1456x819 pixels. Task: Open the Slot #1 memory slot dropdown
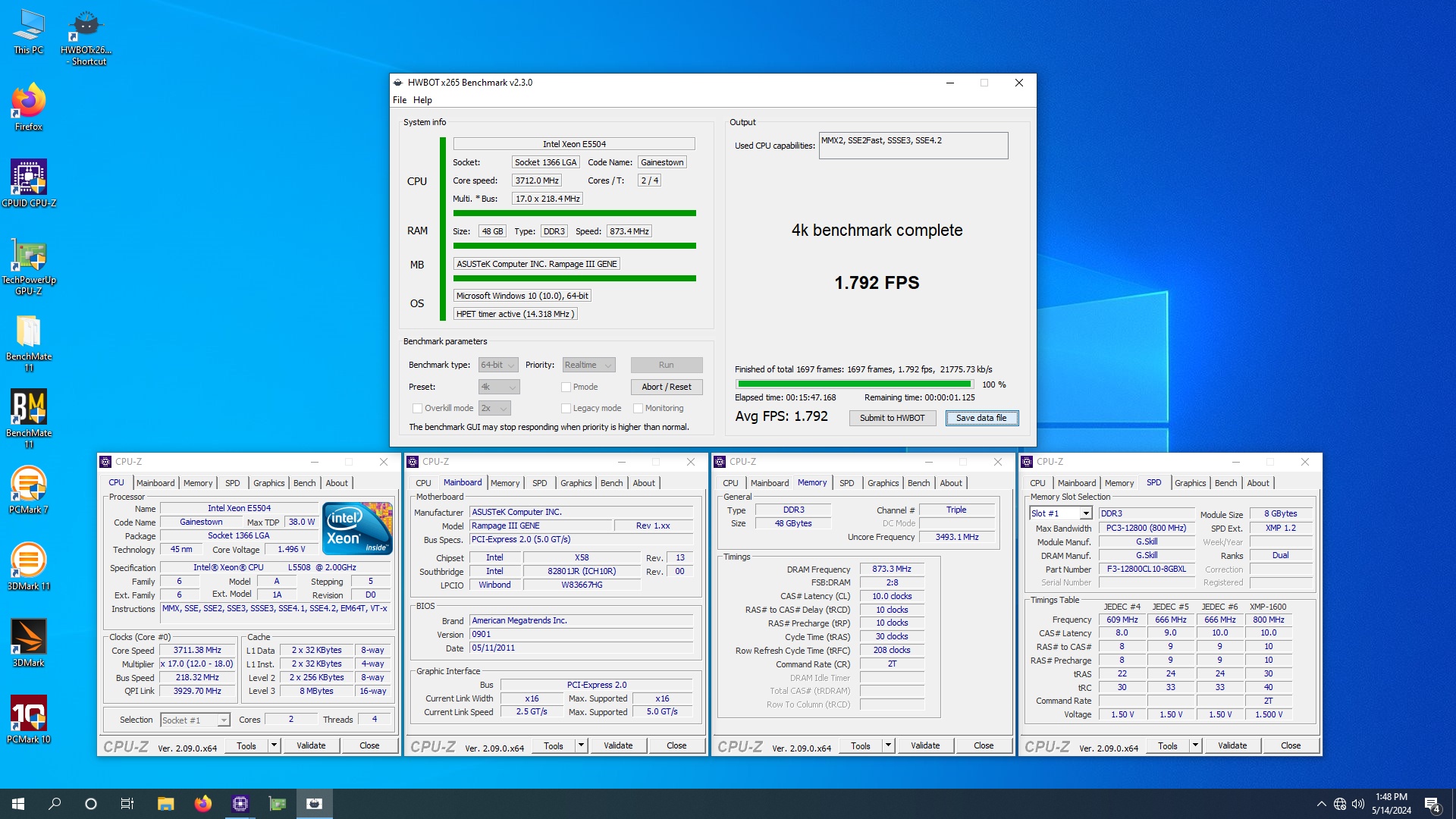[x=1061, y=513]
